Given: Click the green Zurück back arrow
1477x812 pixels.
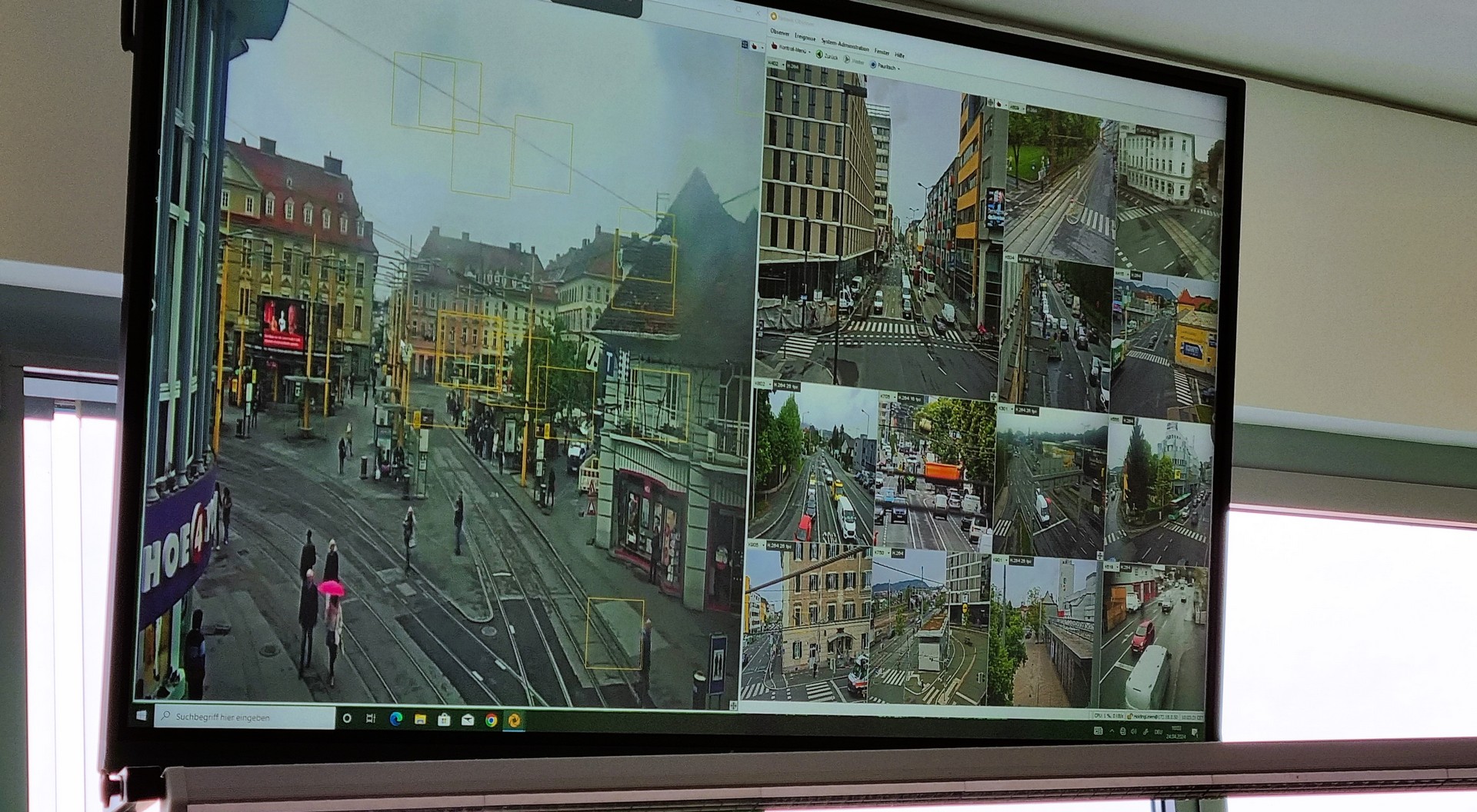Looking at the screenshot, I should [x=819, y=55].
